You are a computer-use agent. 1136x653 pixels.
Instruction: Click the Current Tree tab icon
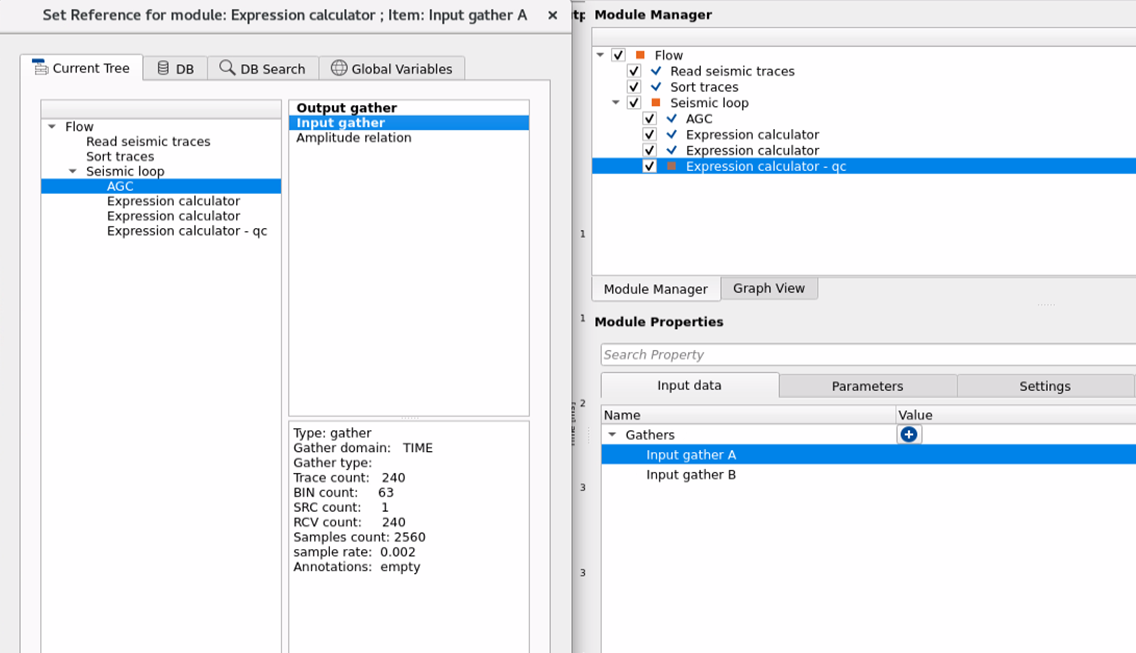40,68
